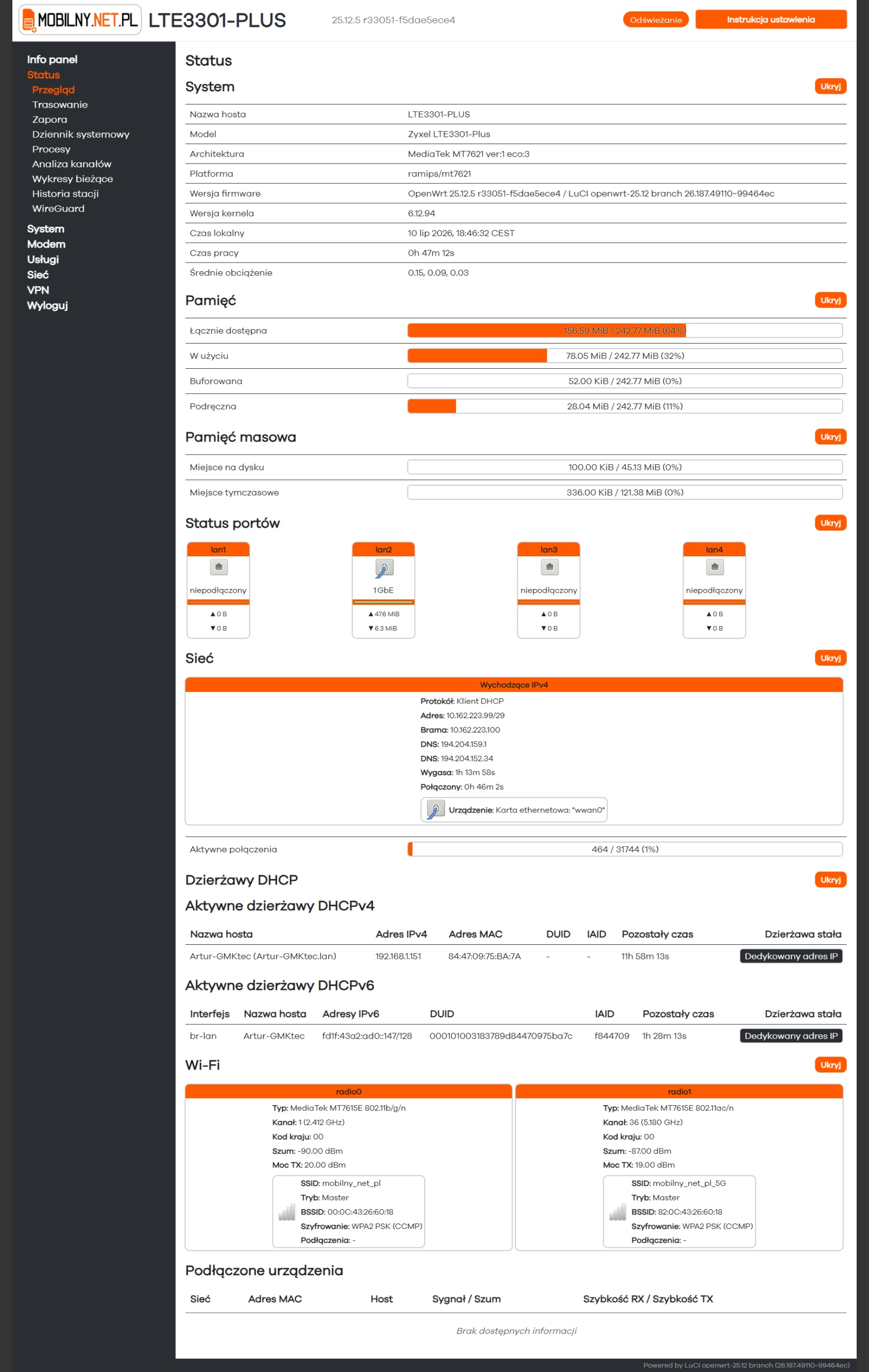Click the mobilny_net_pl signal strength icon
The image size is (869, 1372).
(287, 1212)
